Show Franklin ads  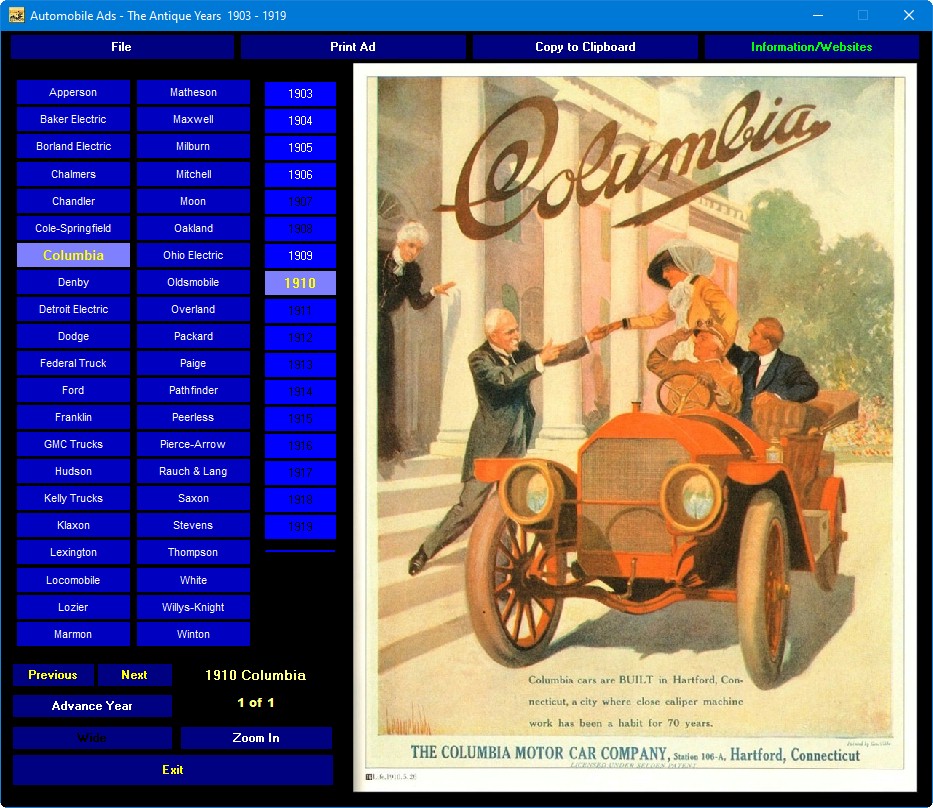point(73,417)
